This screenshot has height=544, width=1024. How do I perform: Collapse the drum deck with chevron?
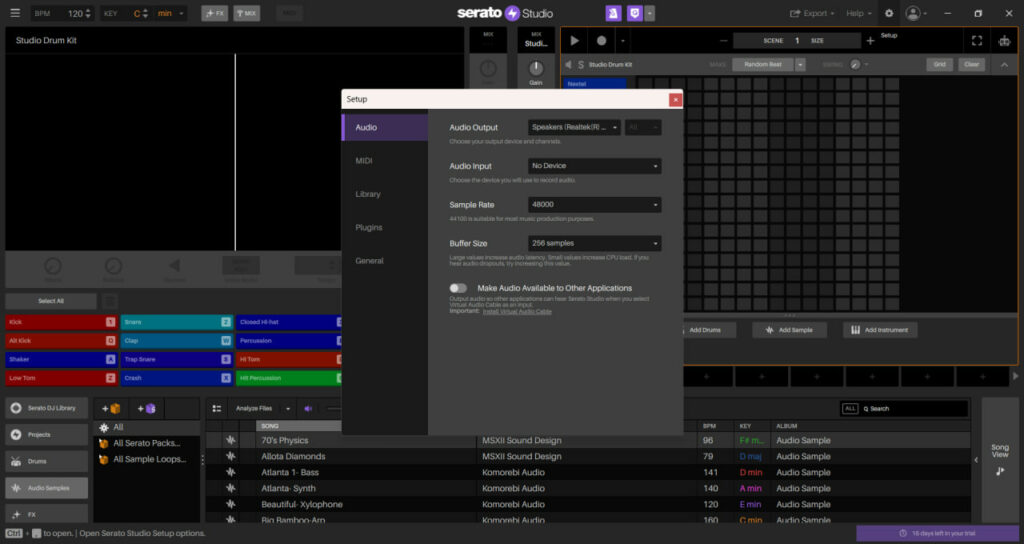click(x=1004, y=65)
